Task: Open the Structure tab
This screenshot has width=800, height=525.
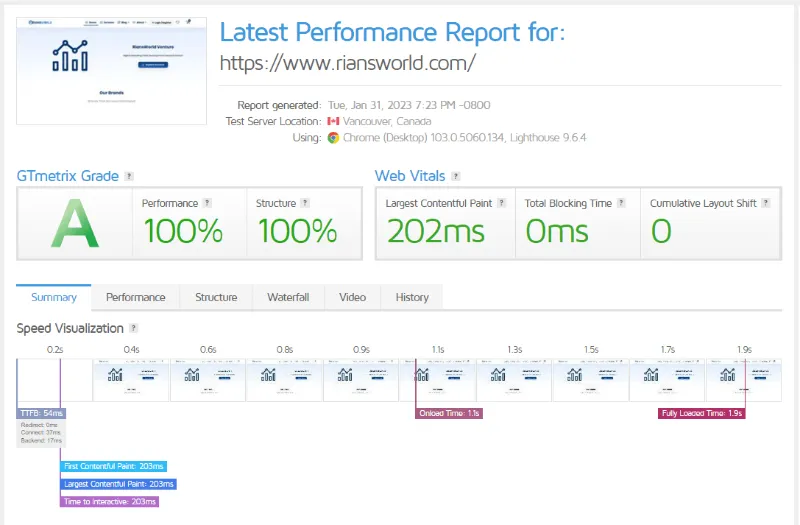Action: [216, 297]
